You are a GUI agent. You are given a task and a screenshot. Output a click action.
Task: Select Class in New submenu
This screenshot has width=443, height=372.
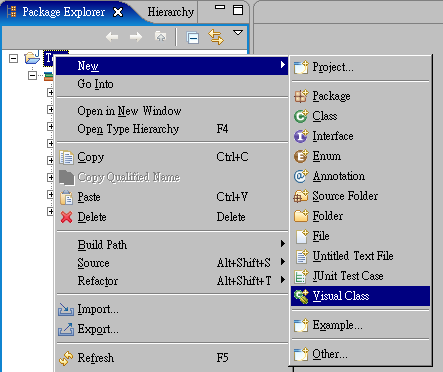(361, 116)
